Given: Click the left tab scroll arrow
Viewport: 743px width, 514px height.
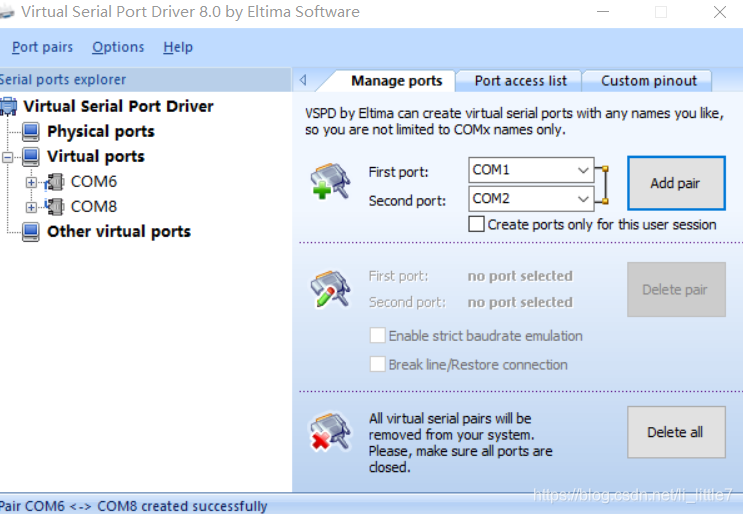Looking at the screenshot, I should tap(303, 80).
